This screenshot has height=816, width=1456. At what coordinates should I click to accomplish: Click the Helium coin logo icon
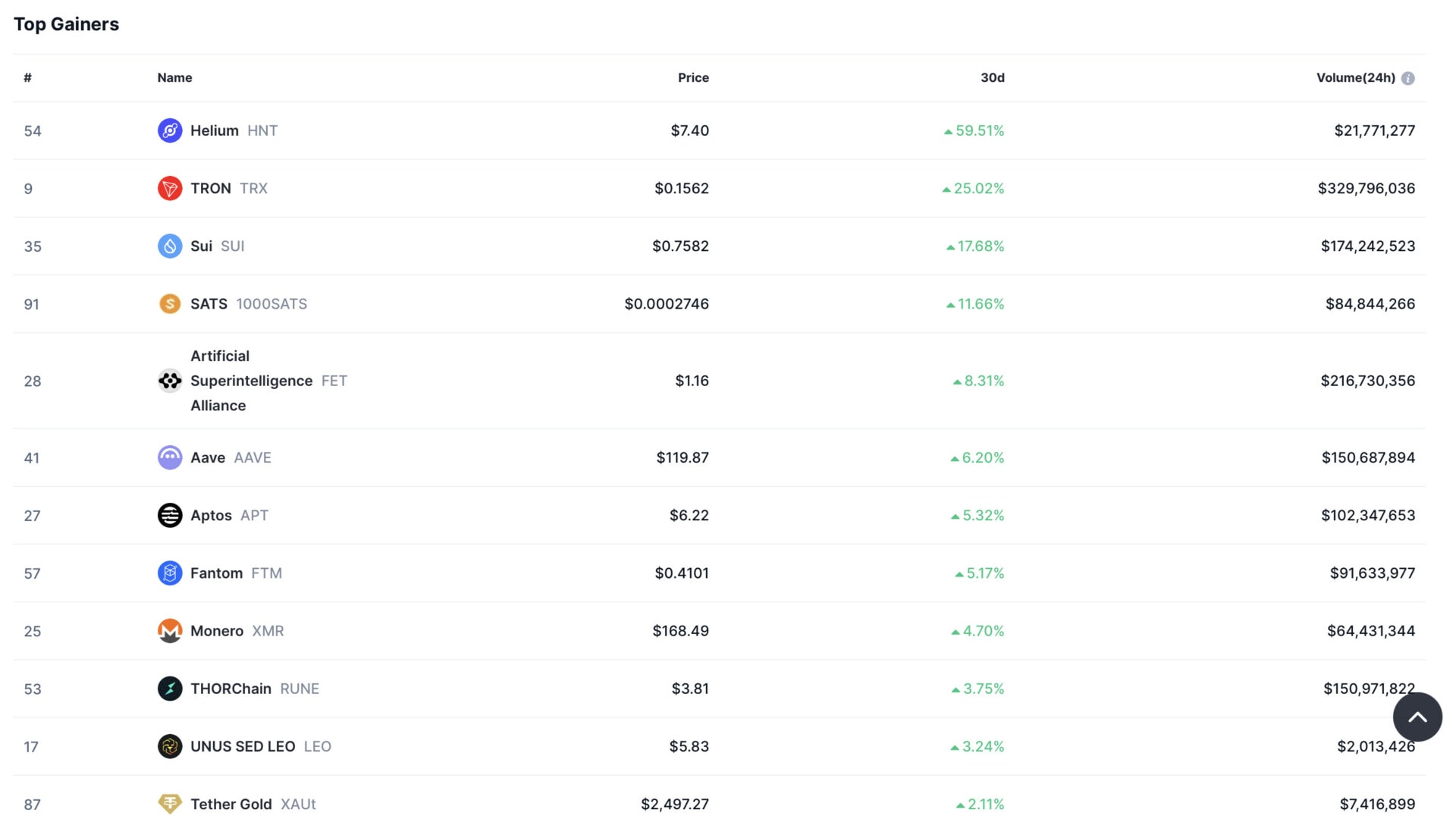[x=169, y=130]
